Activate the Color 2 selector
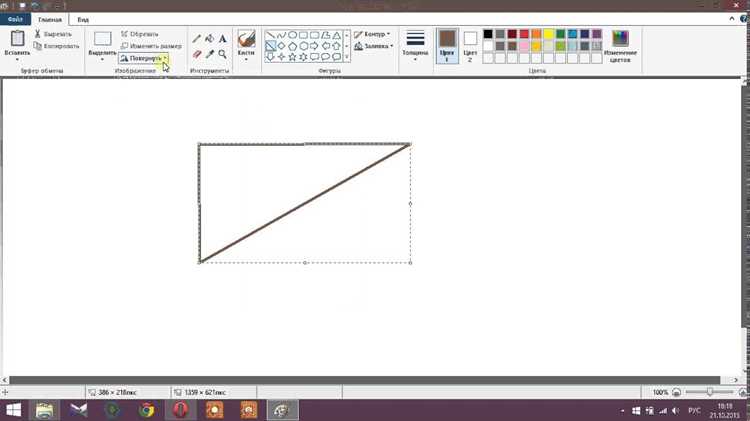Image resolution: width=750 pixels, height=421 pixels. [470, 46]
